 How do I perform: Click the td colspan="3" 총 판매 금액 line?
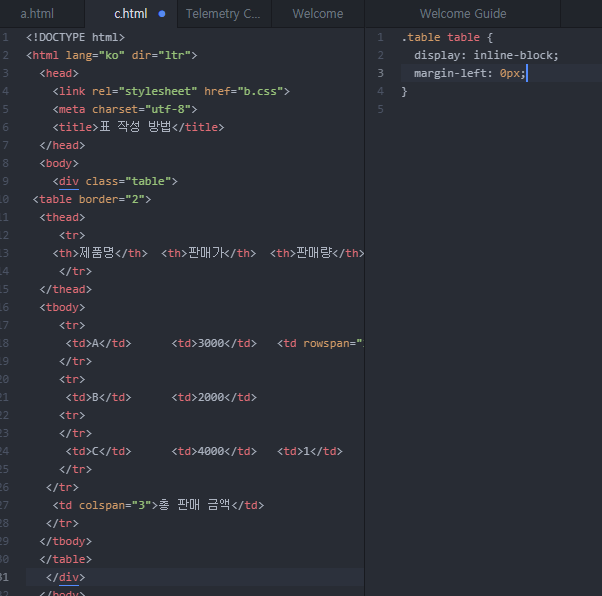[158, 505]
